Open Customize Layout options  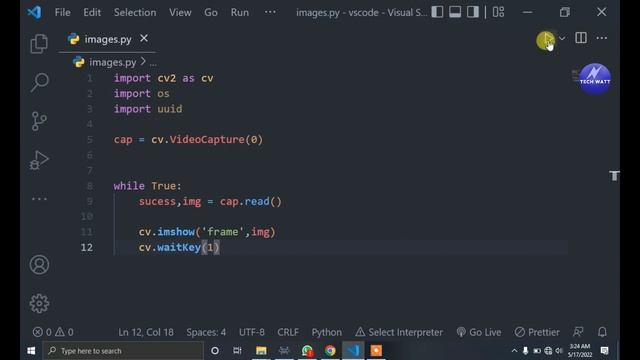point(498,12)
